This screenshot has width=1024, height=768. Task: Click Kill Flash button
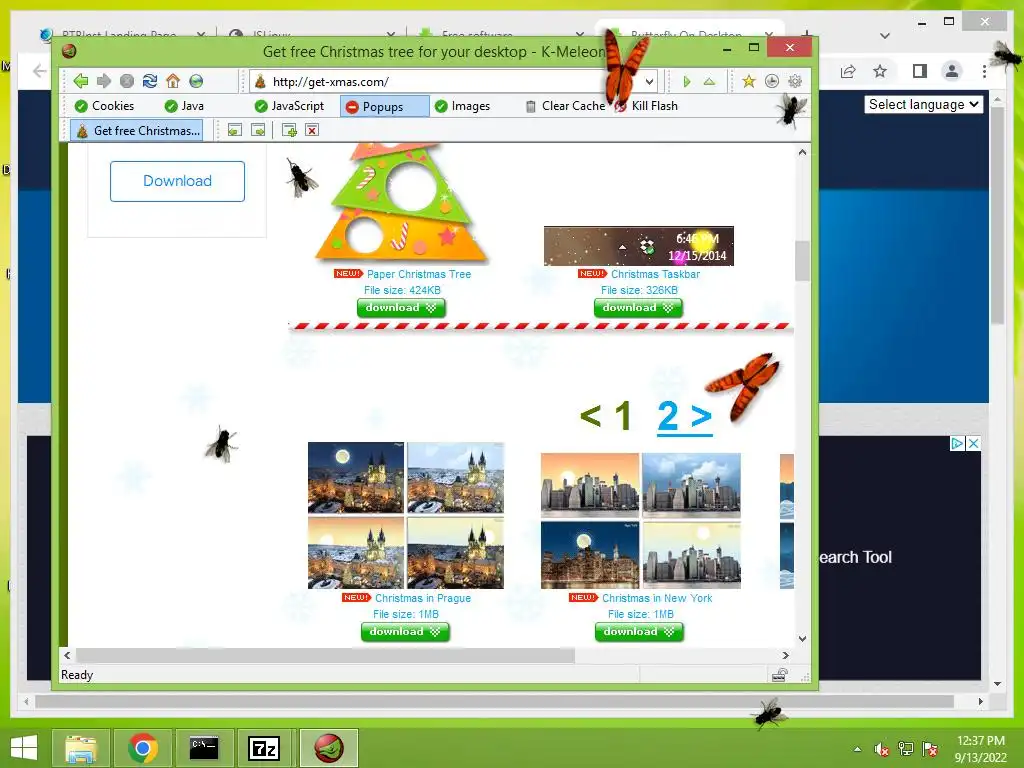coord(646,106)
